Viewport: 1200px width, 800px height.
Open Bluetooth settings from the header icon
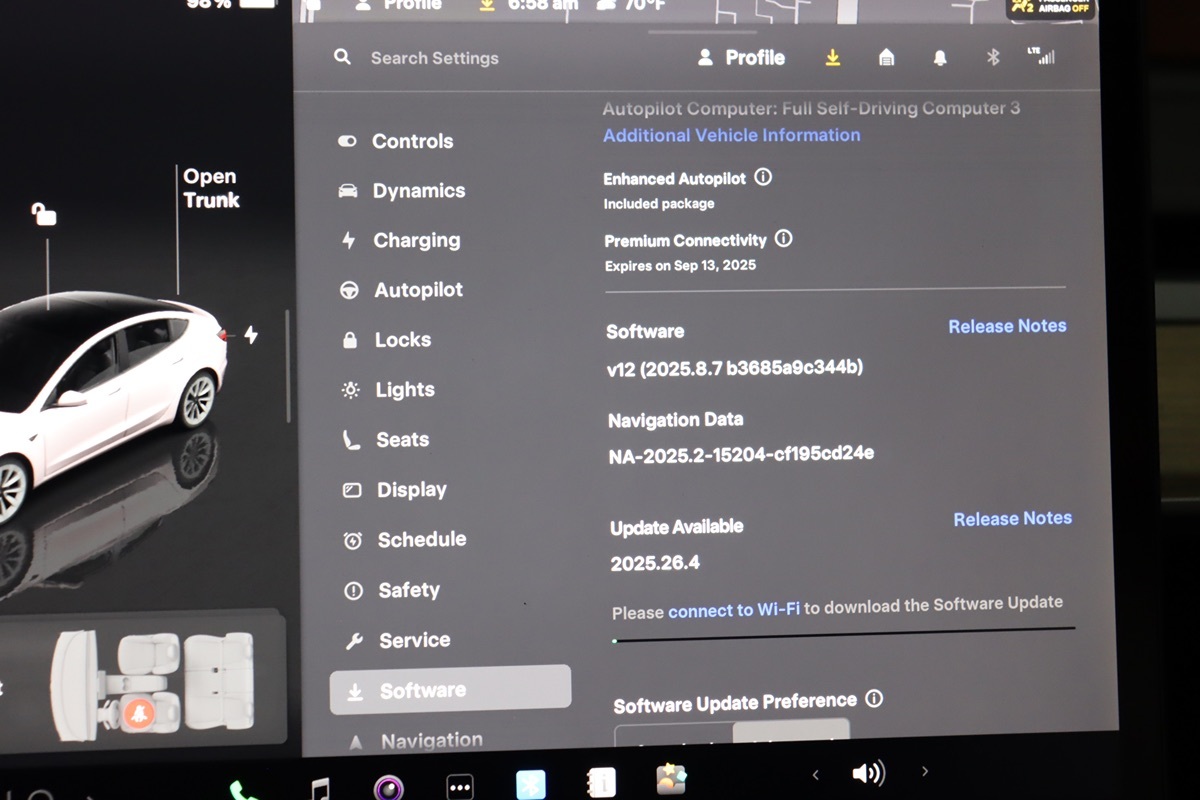(x=993, y=58)
